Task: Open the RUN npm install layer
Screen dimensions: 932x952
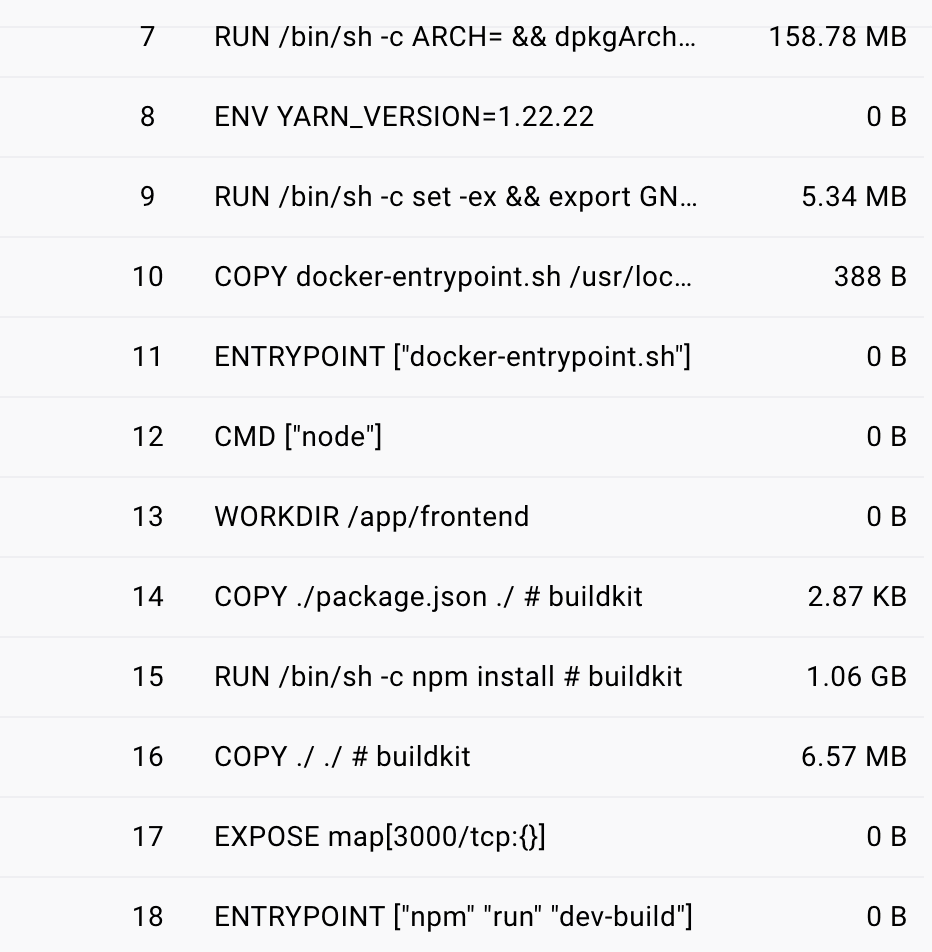Action: point(448,677)
